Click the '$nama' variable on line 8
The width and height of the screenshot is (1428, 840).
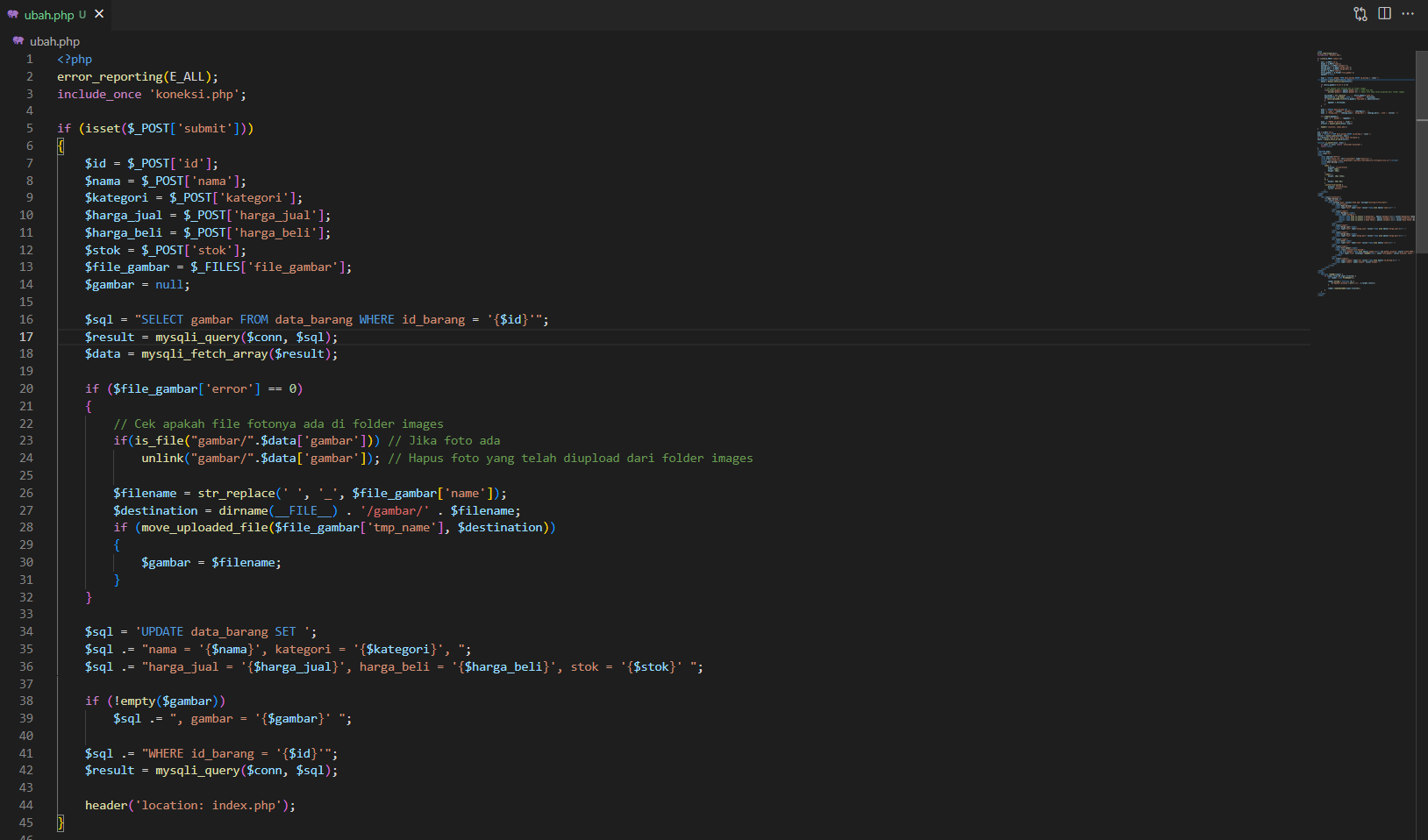[103, 182]
